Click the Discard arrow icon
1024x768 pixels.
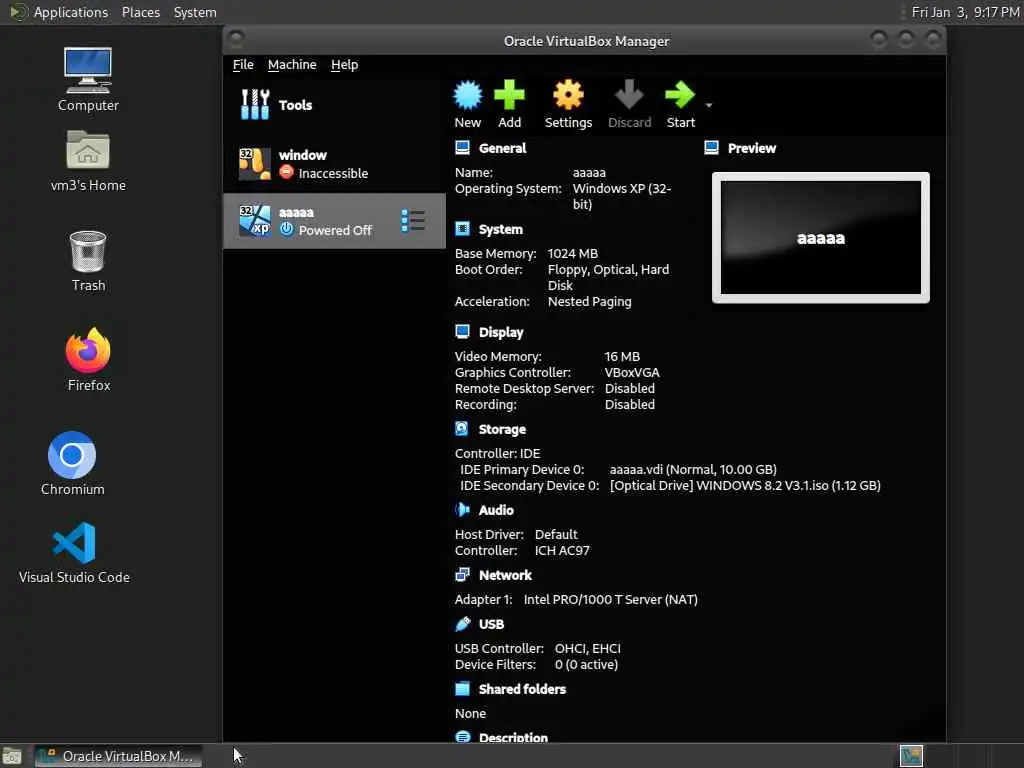[x=630, y=95]
